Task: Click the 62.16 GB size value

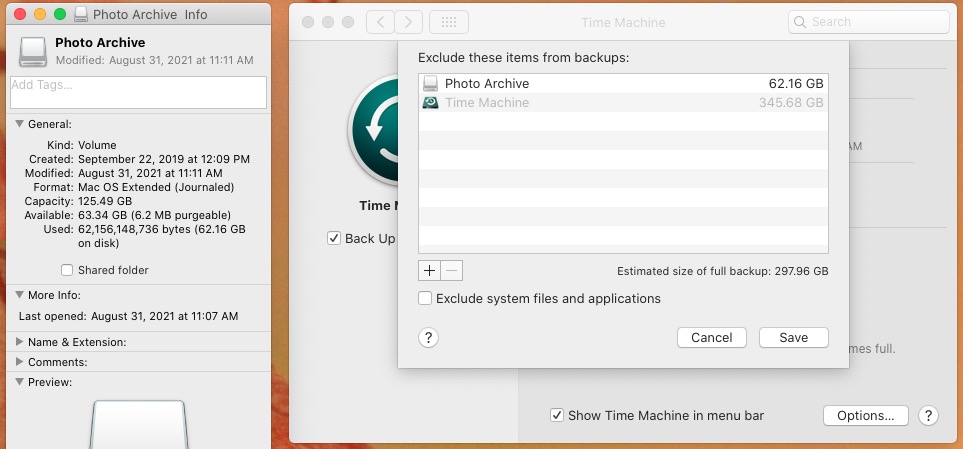Action: coord(796,84)
